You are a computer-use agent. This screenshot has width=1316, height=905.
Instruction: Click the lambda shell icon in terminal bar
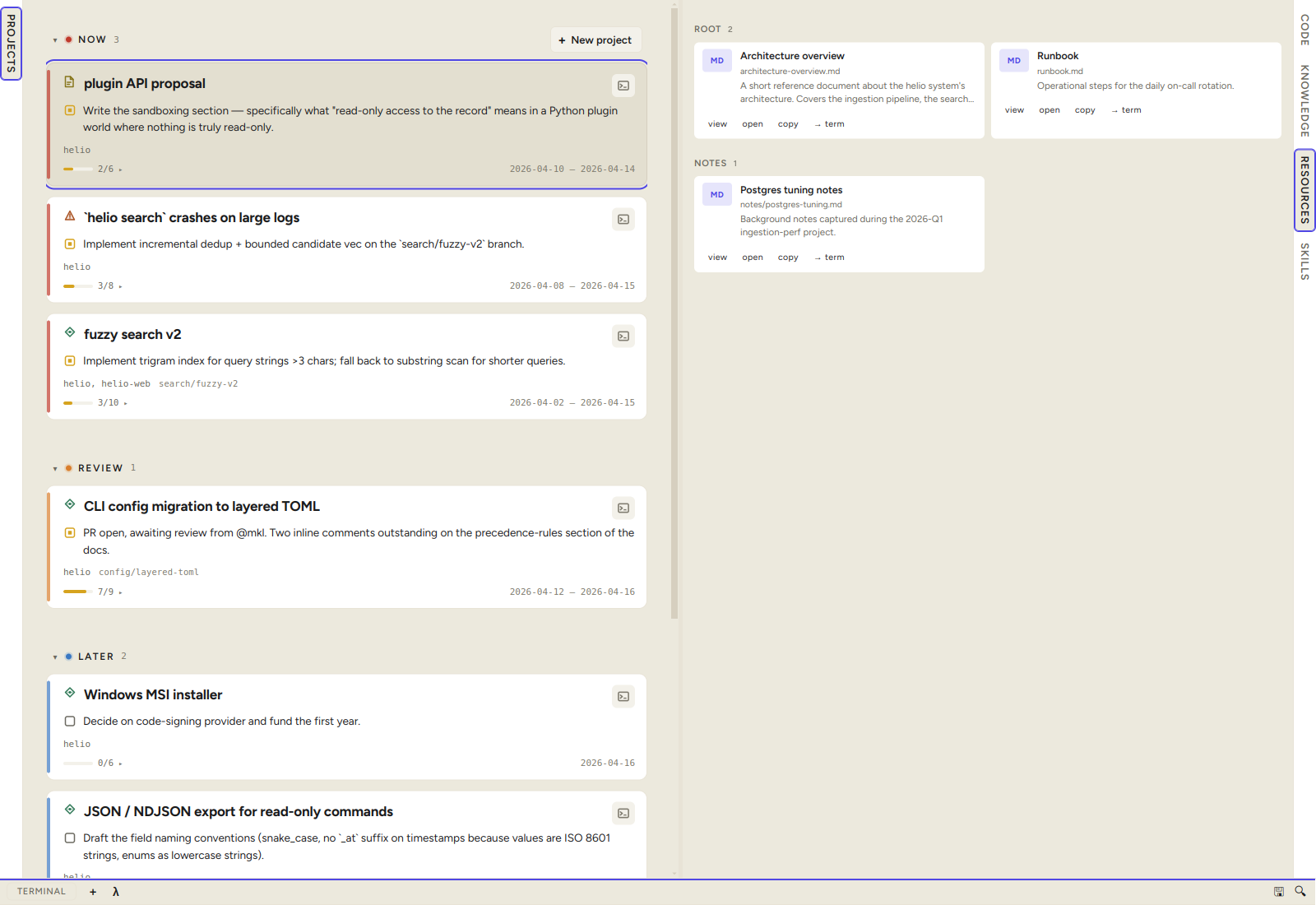click(x=116, y=892)
